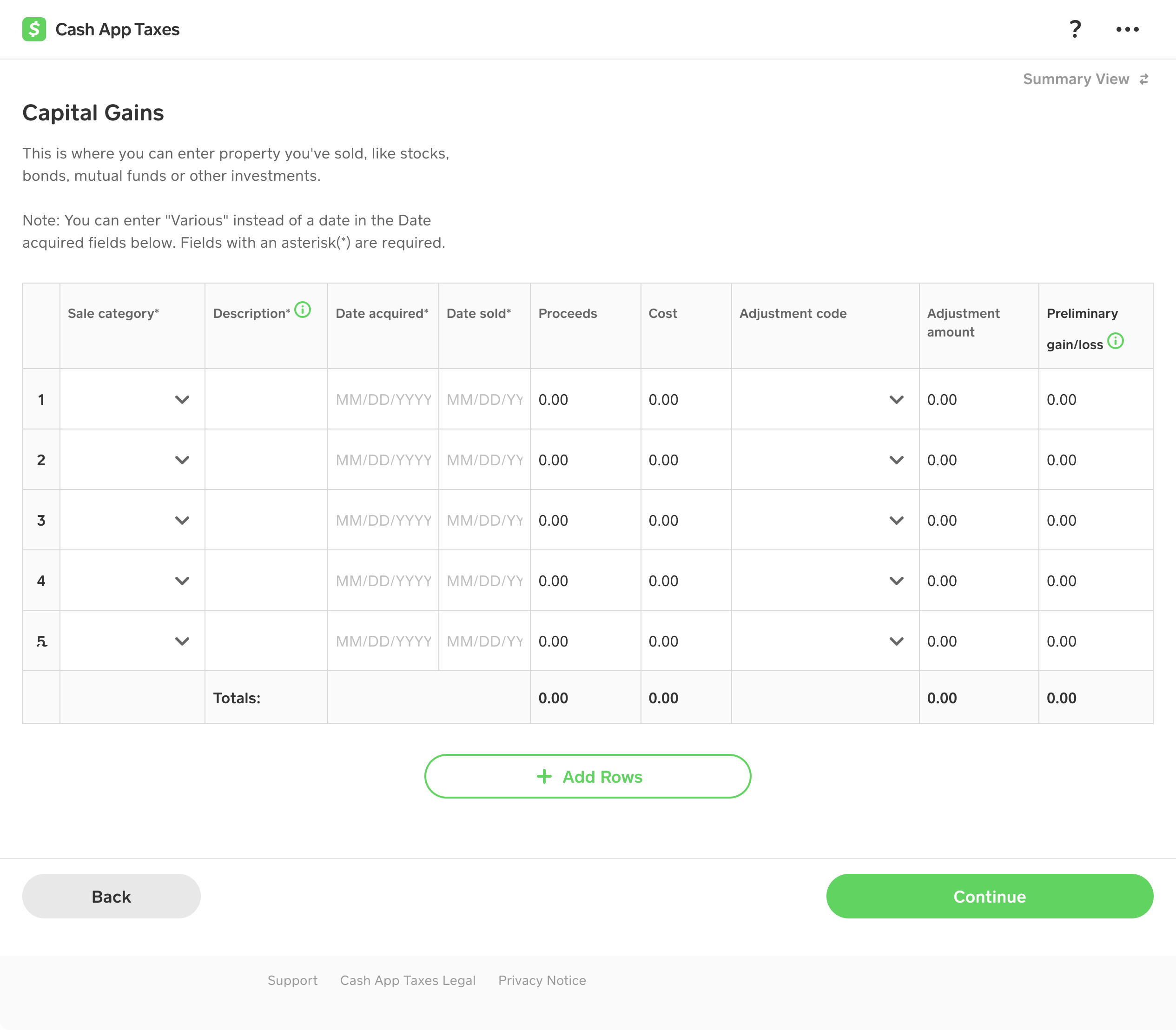Click Adjustment amount field in row 2
This screenshot has height=1030, width=1176.
[978, 460]
